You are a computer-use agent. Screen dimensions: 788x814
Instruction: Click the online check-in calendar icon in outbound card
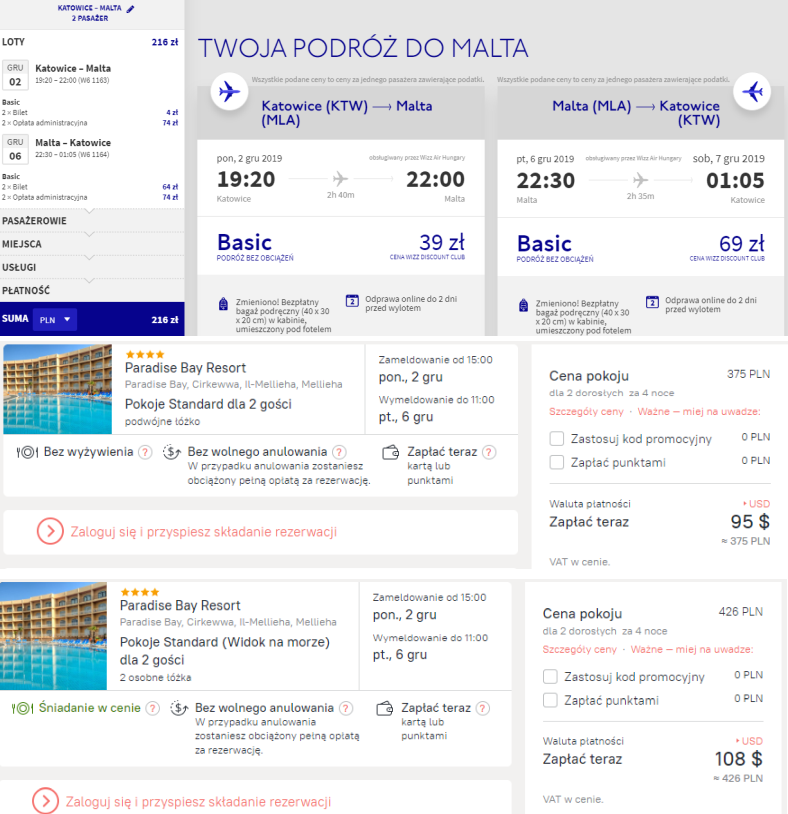pos(352,301)
